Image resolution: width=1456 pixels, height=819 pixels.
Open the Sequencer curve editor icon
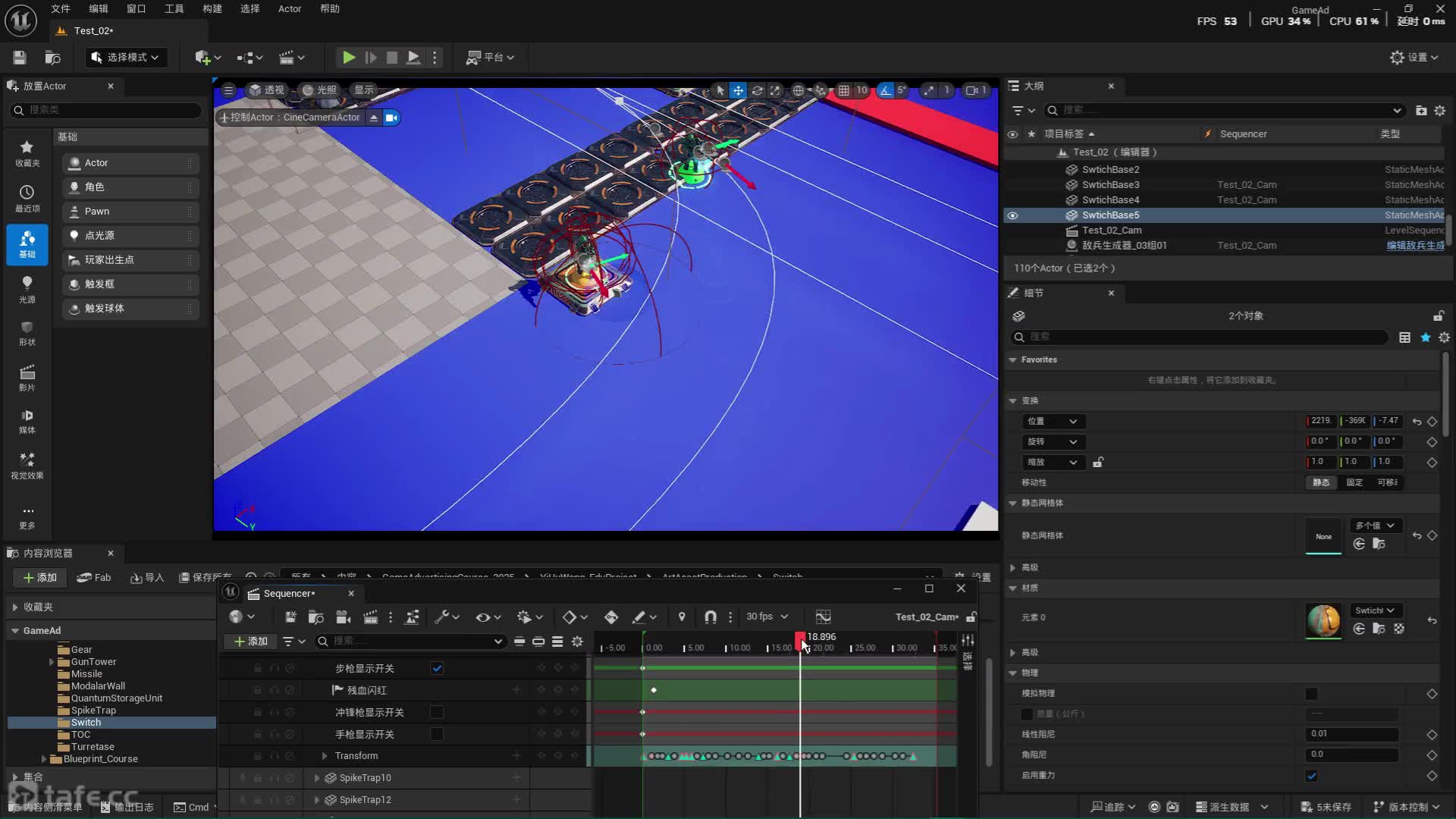tap(823, 617)
